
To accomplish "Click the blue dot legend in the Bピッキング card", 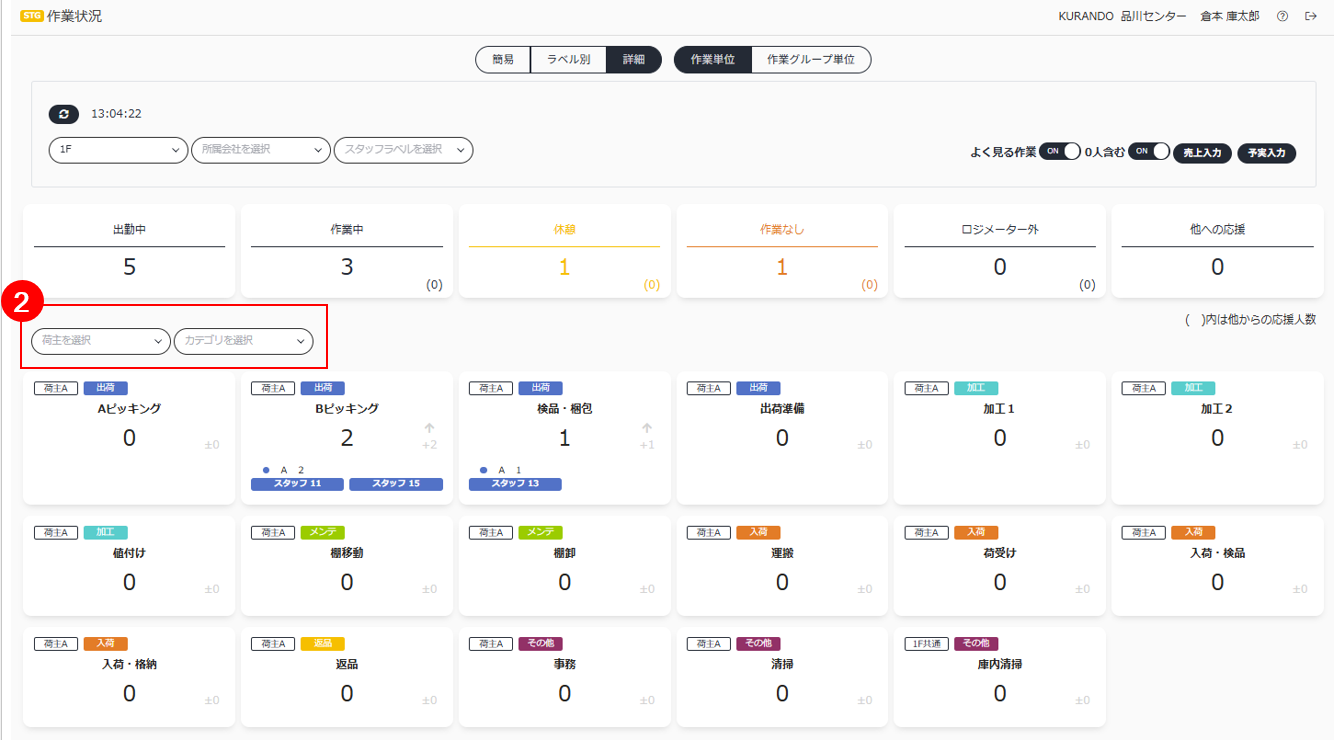I will (266, 469).
